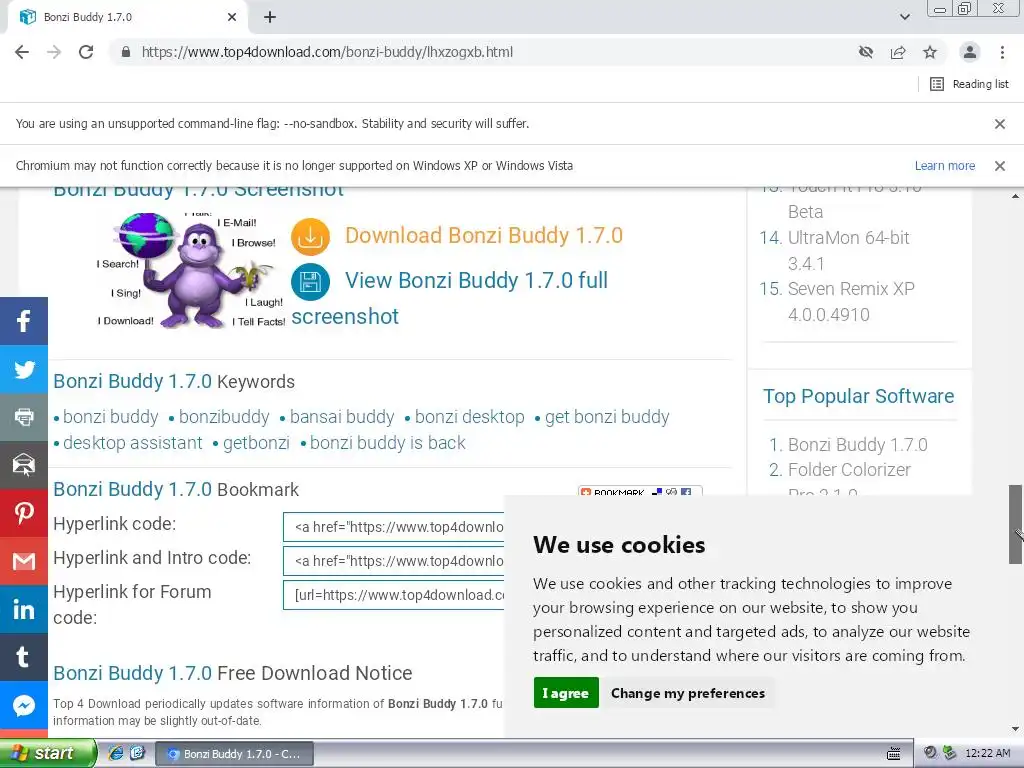Open the profile avatar icon
The width and height of the screenshot is (1024, 768).
970,52
